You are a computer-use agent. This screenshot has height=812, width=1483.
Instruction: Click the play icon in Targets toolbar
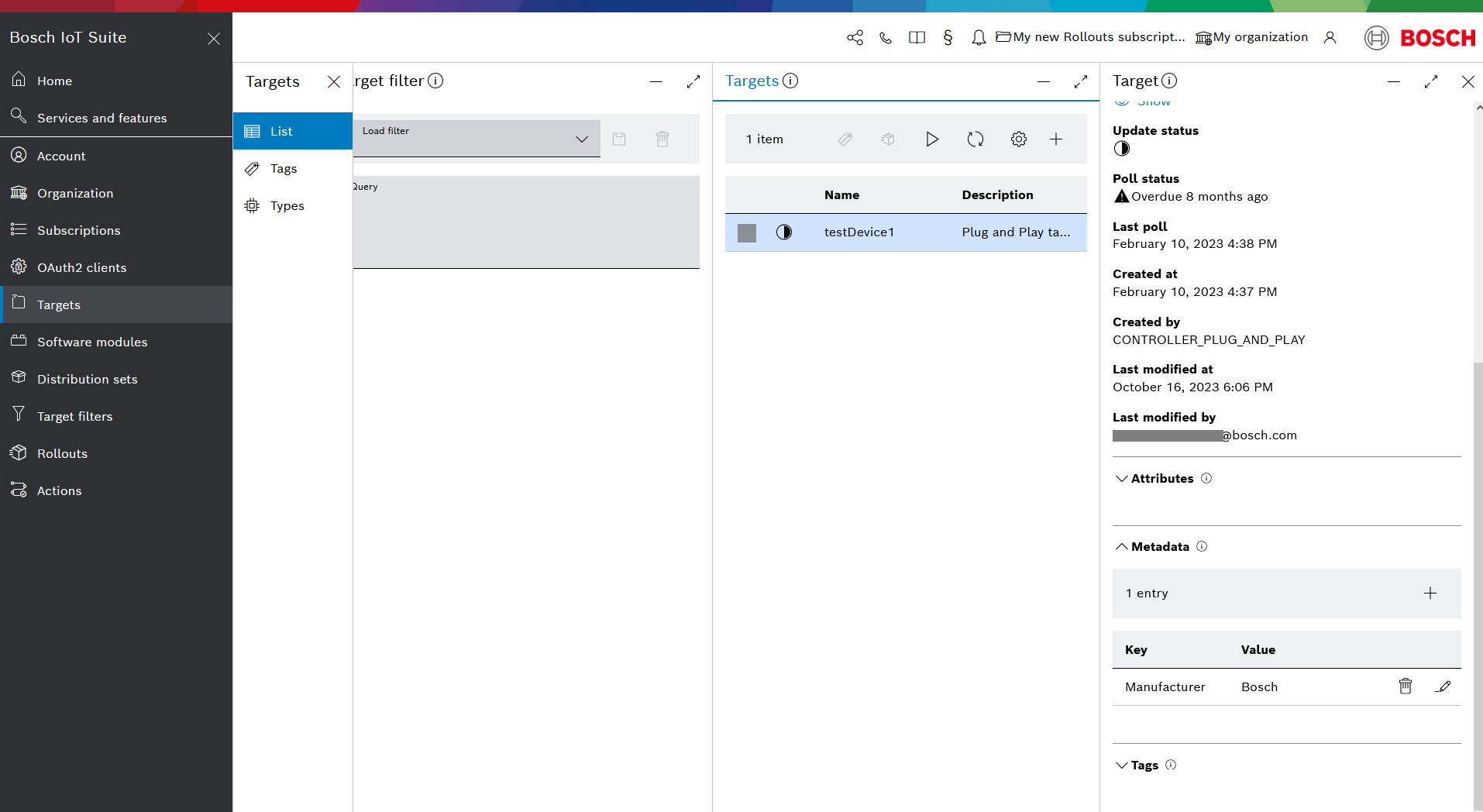[x=932, y=139]
